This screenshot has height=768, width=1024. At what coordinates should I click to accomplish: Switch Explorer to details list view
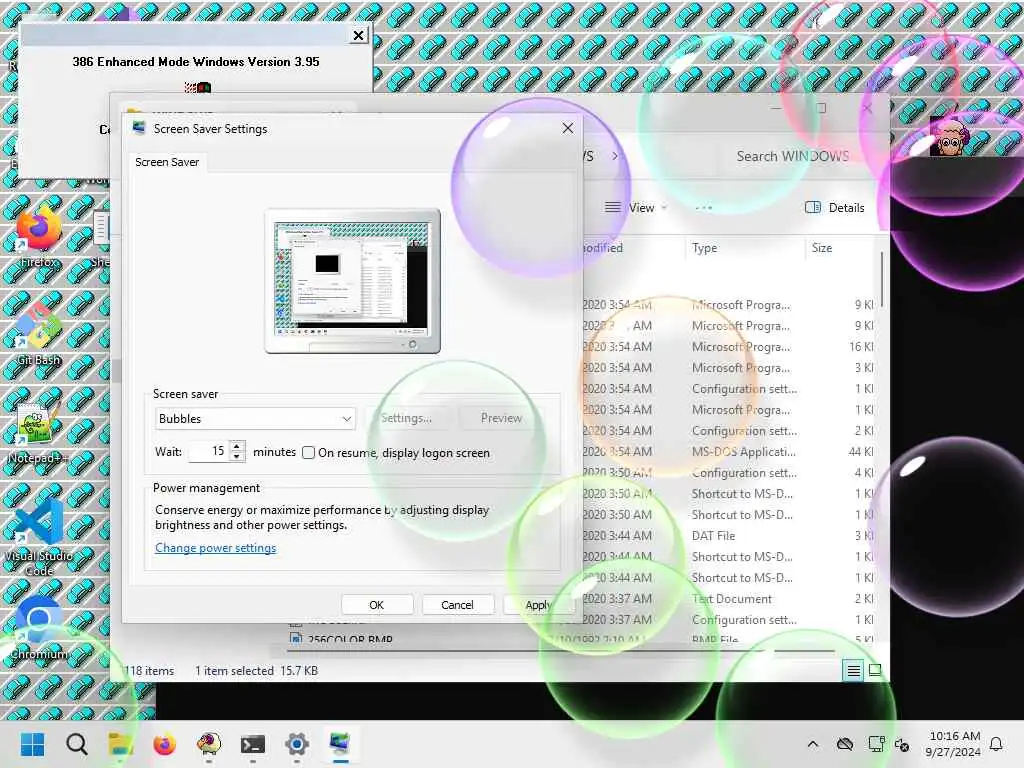(853, 670)
